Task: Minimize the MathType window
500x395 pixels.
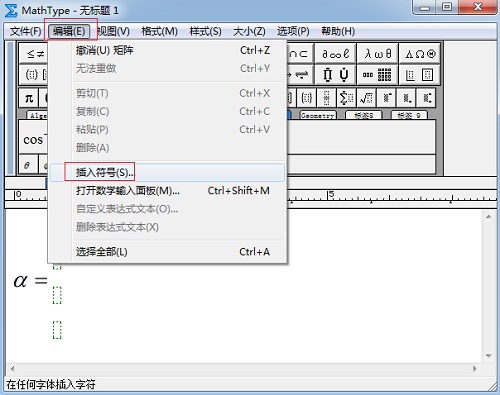Action: tap(424, 7)
